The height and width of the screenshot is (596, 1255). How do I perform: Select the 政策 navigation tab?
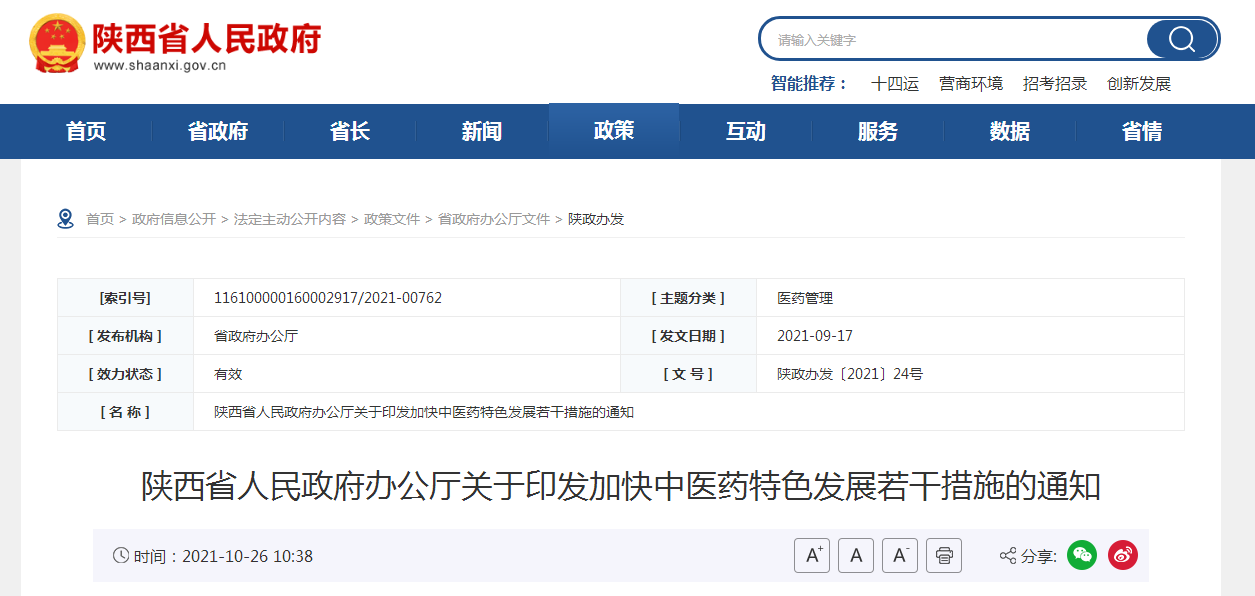coord(614,131)
